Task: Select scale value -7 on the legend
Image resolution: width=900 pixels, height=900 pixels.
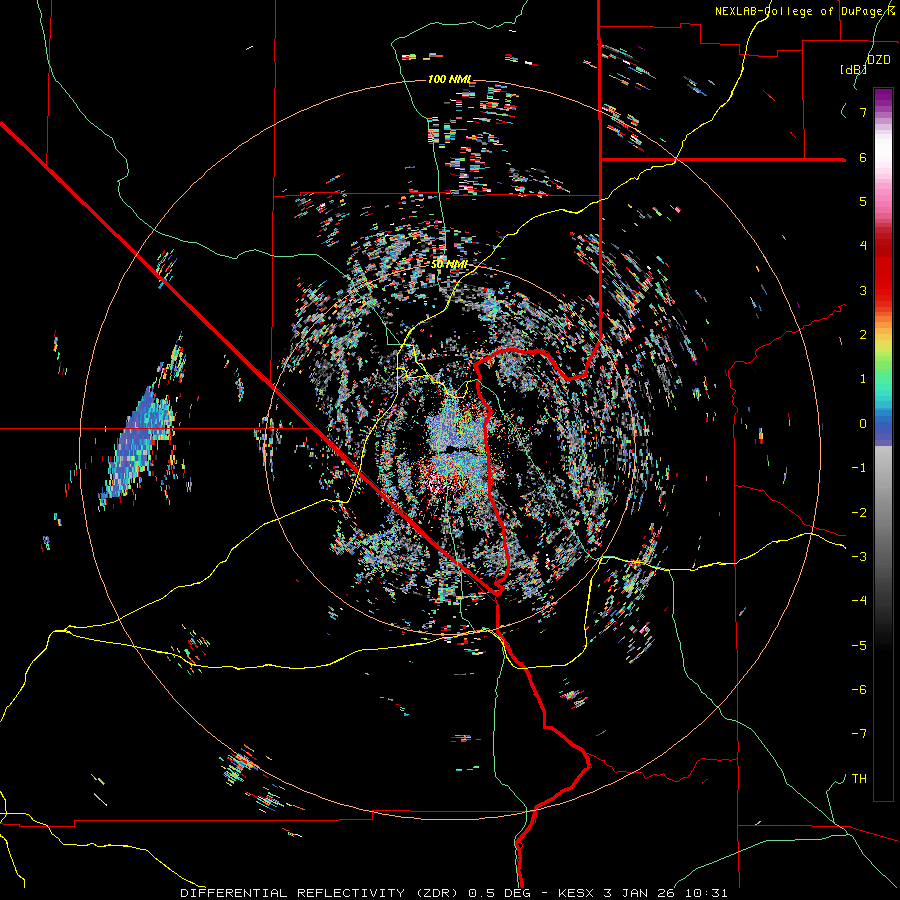Action: click(x=859, y=734)
